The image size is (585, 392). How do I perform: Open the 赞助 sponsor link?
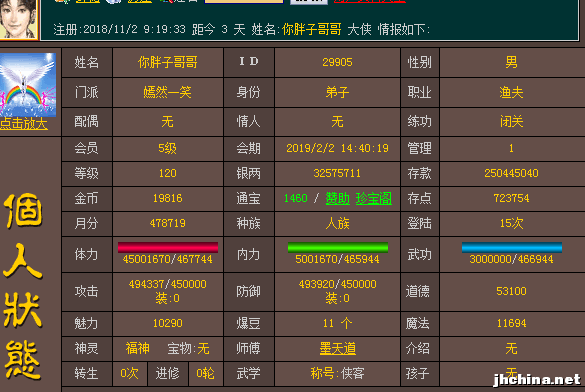338,198
